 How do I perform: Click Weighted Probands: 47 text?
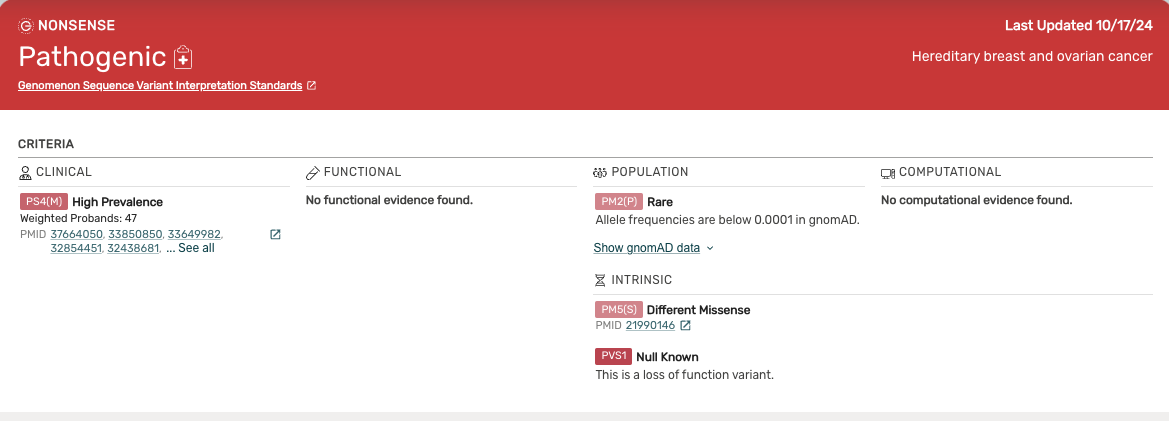pyautogui.click(x=78, y=219)
